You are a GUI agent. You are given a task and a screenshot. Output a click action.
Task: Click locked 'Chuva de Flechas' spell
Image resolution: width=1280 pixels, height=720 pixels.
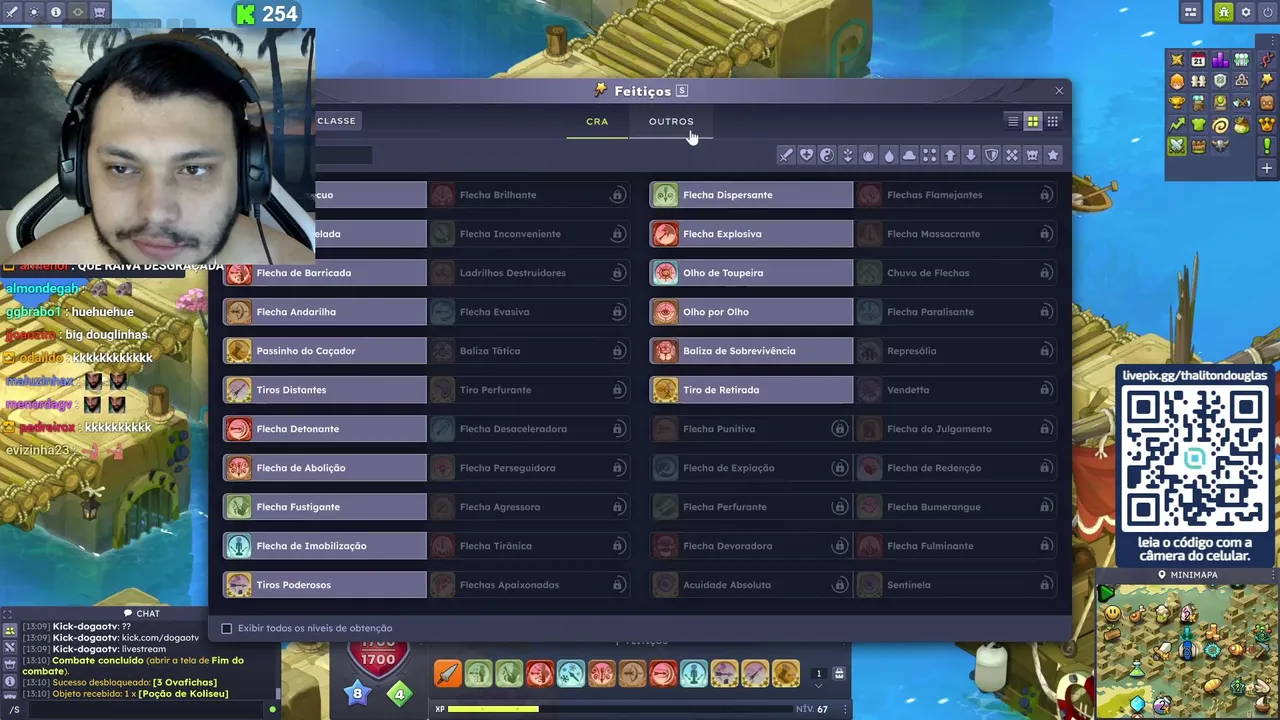coord(956,273)
